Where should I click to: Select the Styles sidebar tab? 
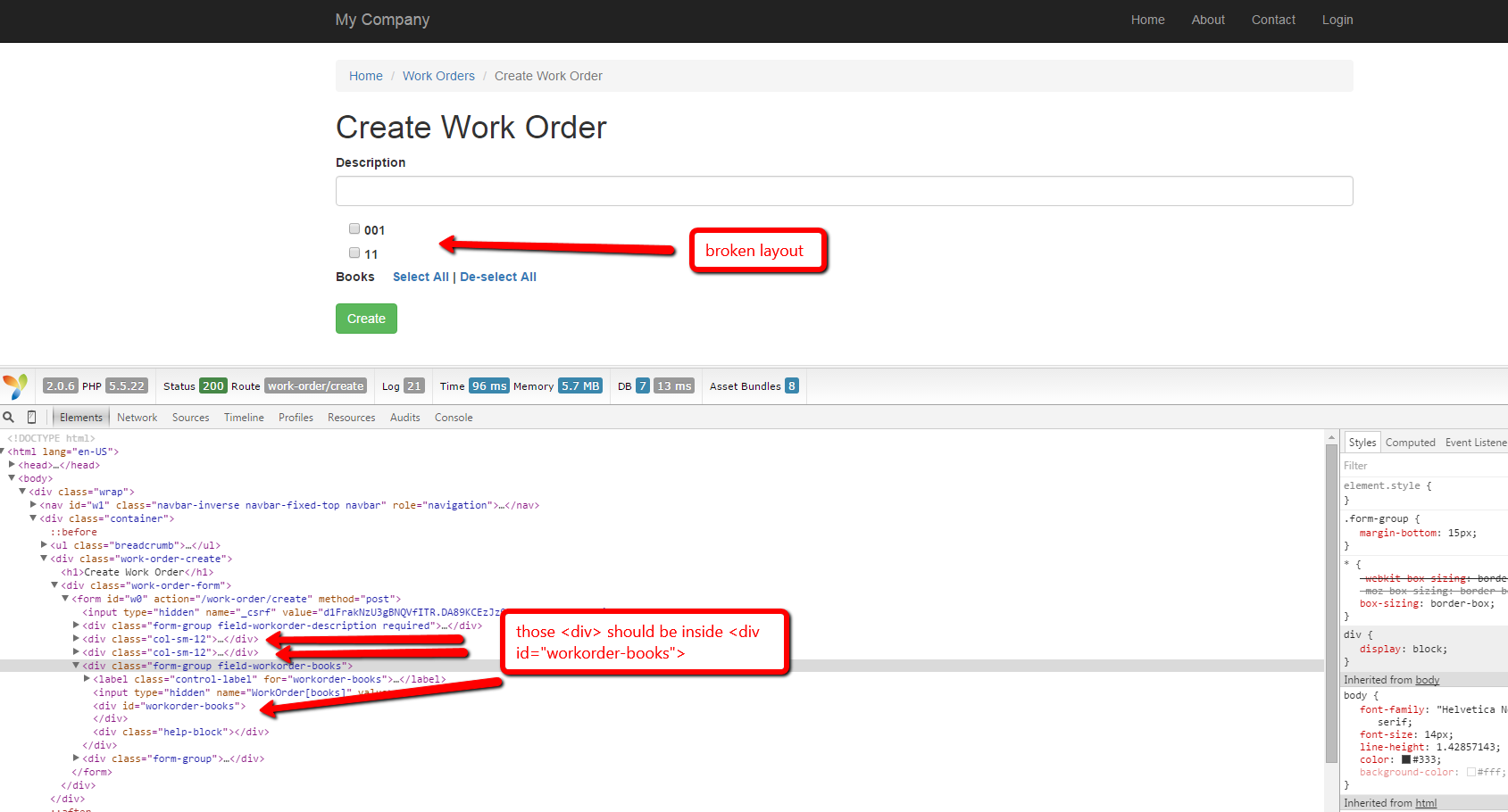coord(1362,443)
